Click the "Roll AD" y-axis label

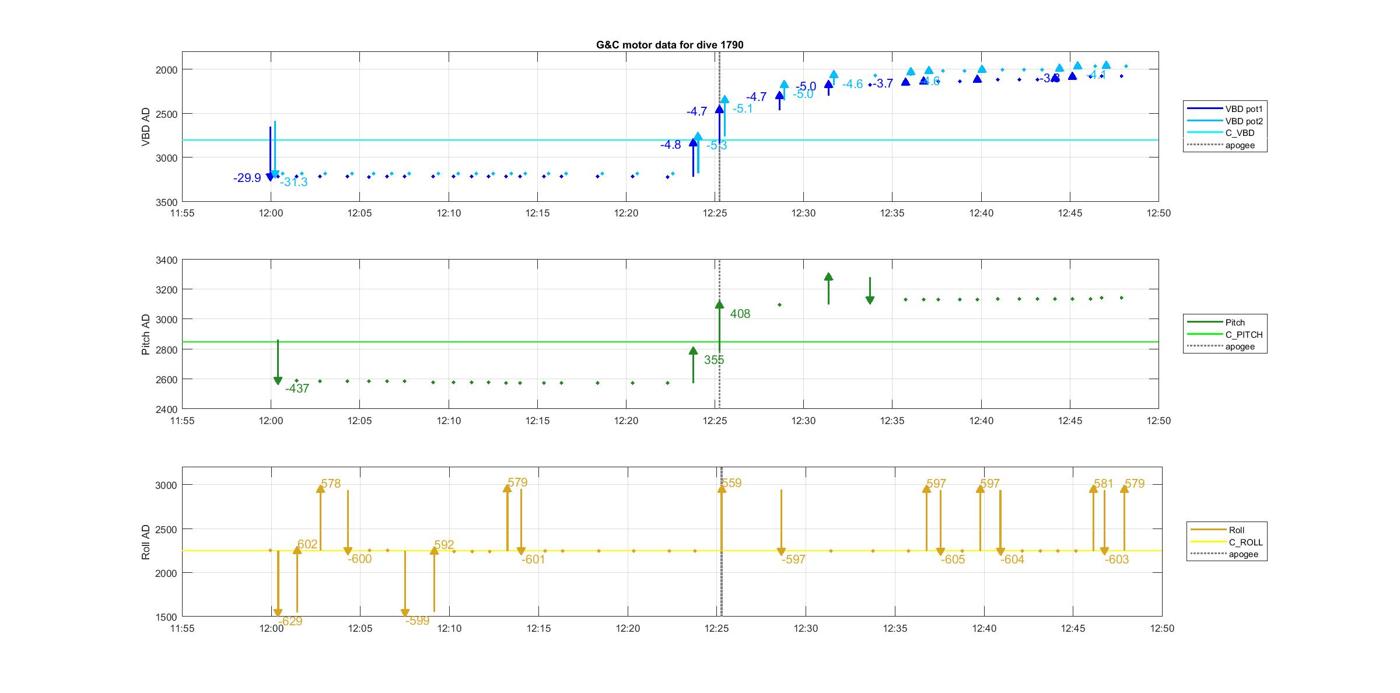coord(146,541)
